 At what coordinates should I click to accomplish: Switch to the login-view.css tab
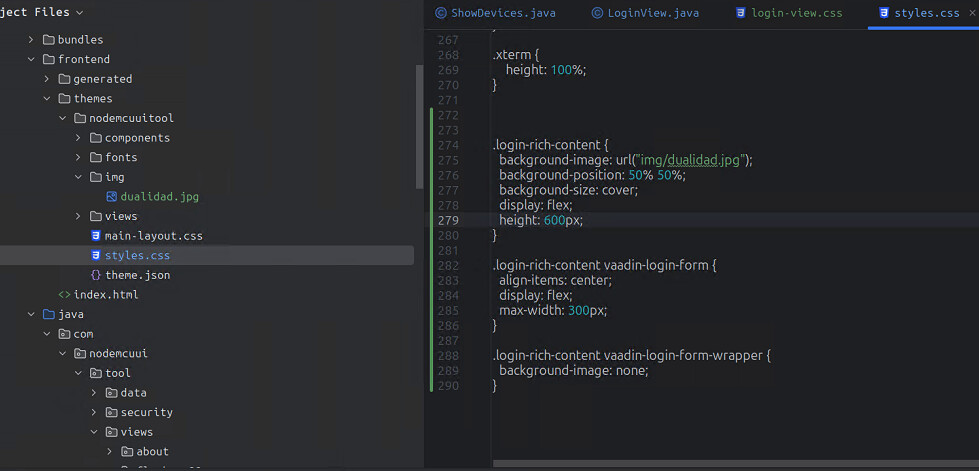click(797, 13)
